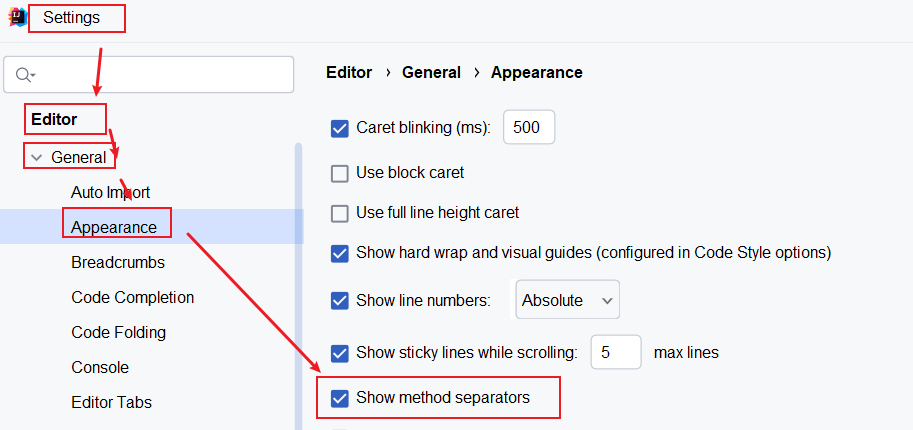Disable Show sticky lines while scrolling
Viewport: 913px width, 430px height.
point(339,353)
